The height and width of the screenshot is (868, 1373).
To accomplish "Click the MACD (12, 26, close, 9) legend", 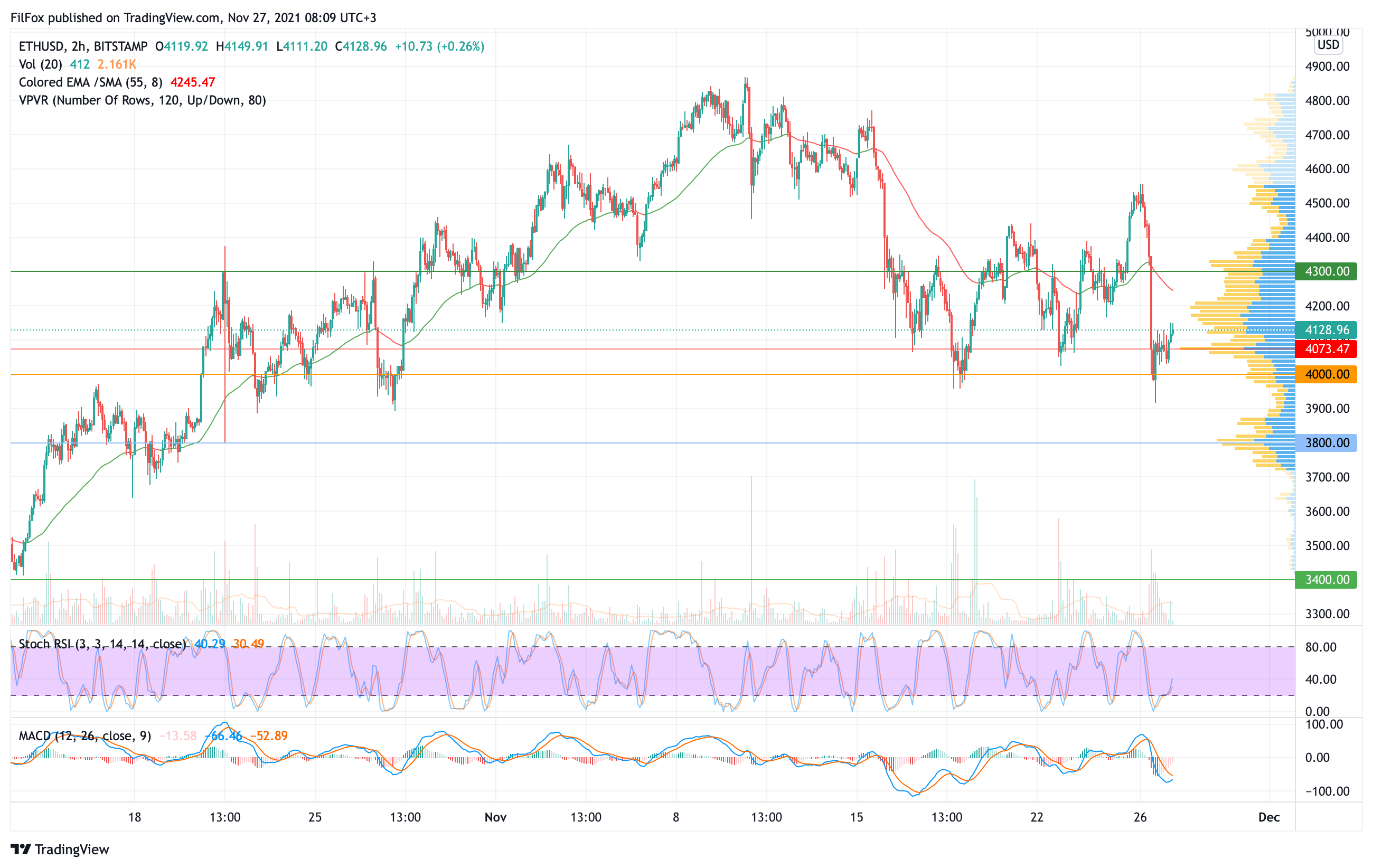I will pyautogui.click(x=84, y=736).
